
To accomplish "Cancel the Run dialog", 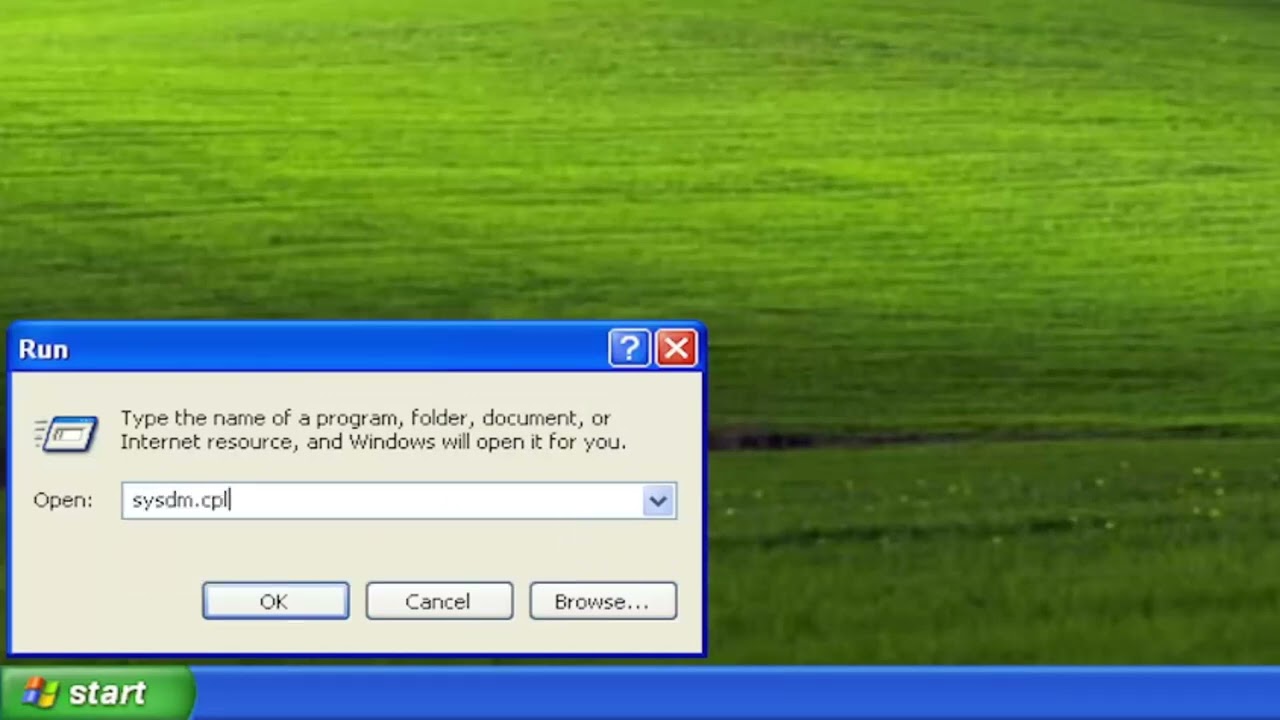I will [439, 601].
